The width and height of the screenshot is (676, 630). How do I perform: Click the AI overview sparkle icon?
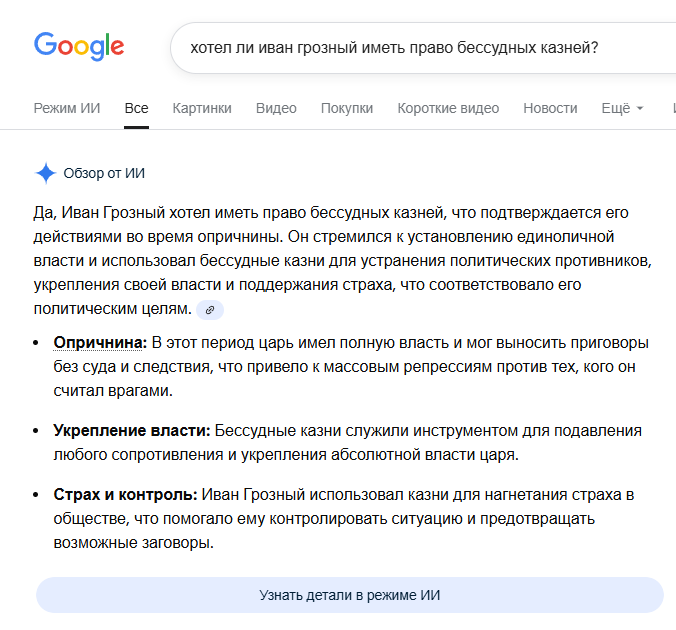click(x=46, y=173)
